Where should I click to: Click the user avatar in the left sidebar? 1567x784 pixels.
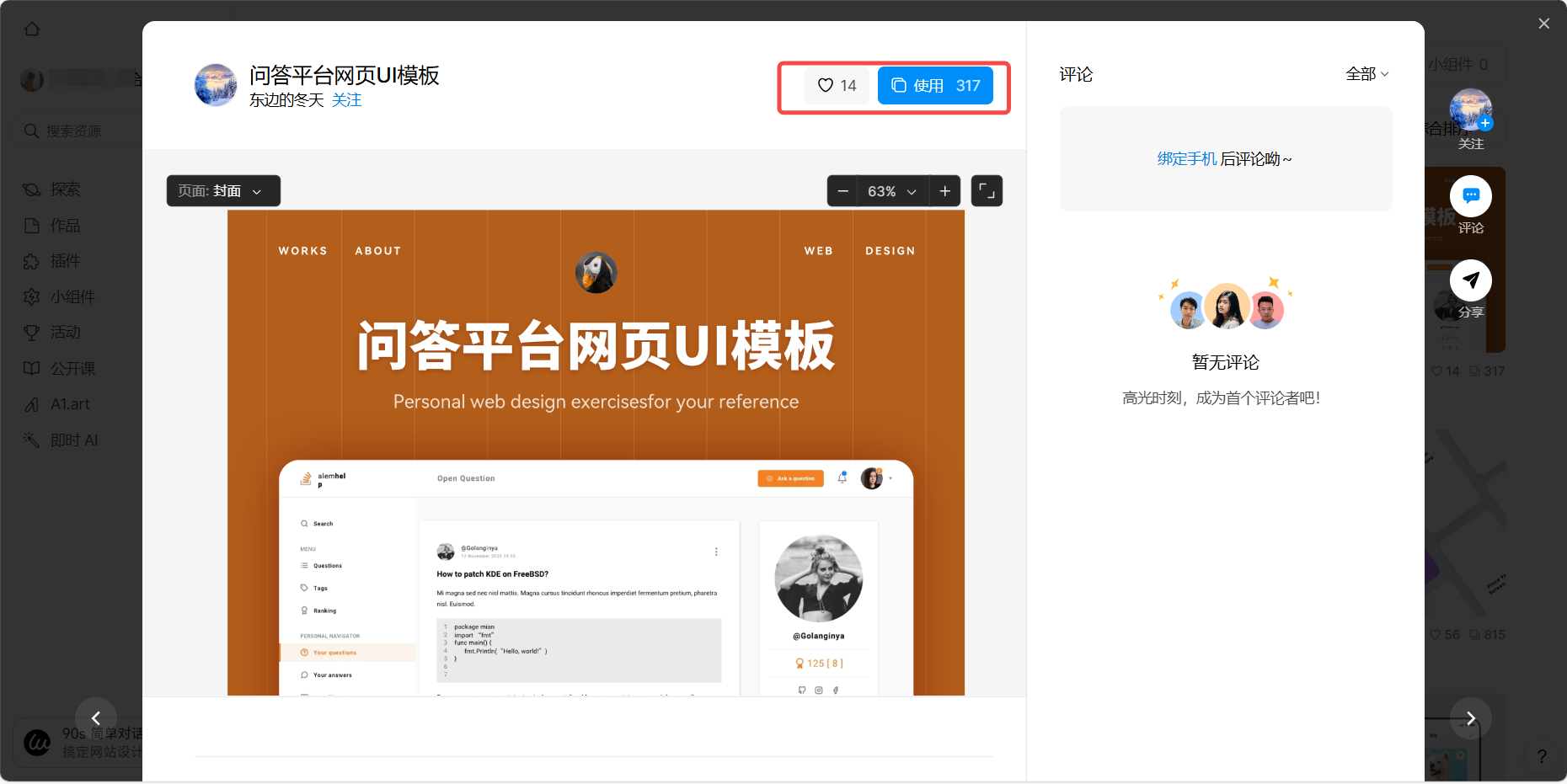pos(32,80)
